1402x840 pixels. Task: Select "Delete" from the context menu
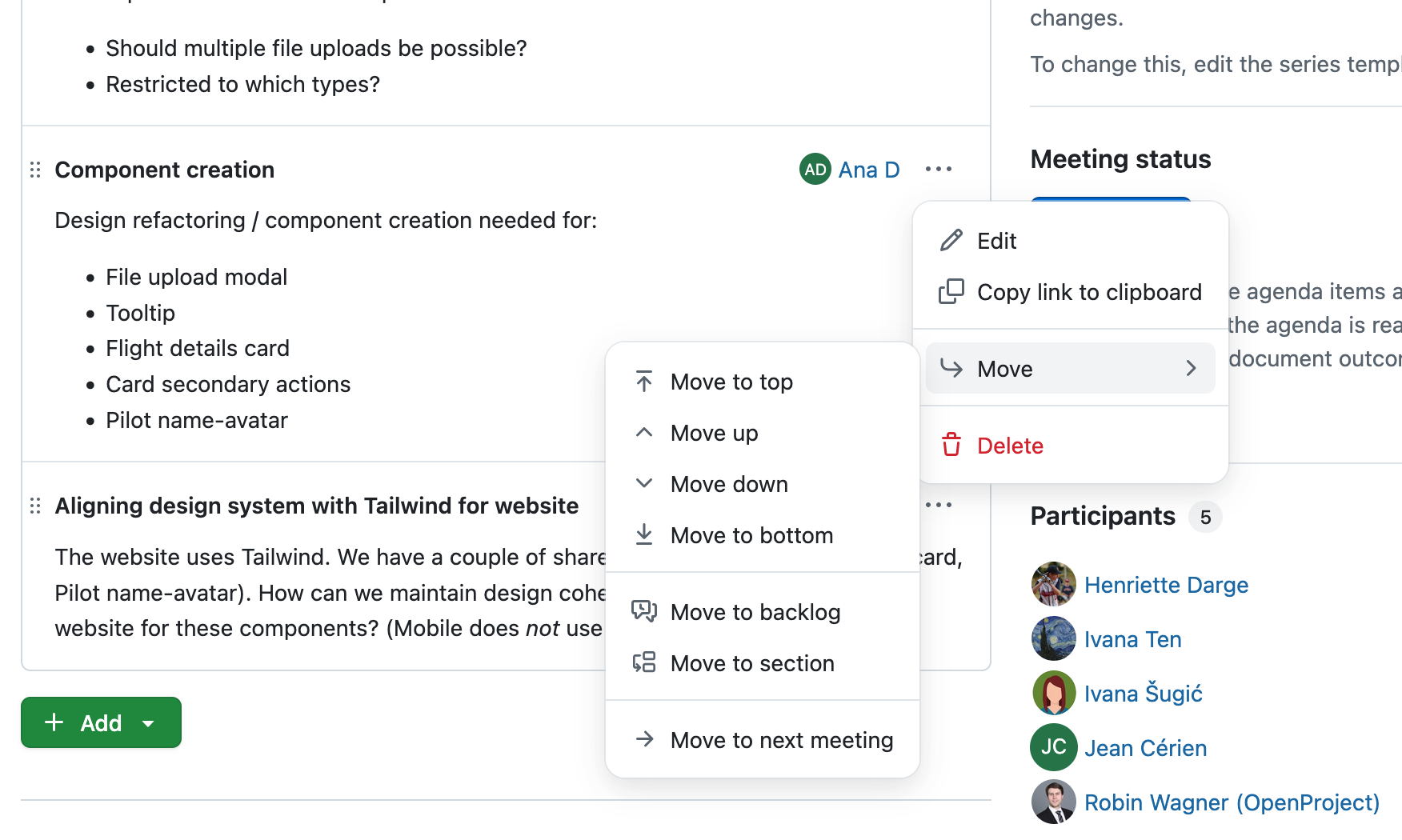1009,445
